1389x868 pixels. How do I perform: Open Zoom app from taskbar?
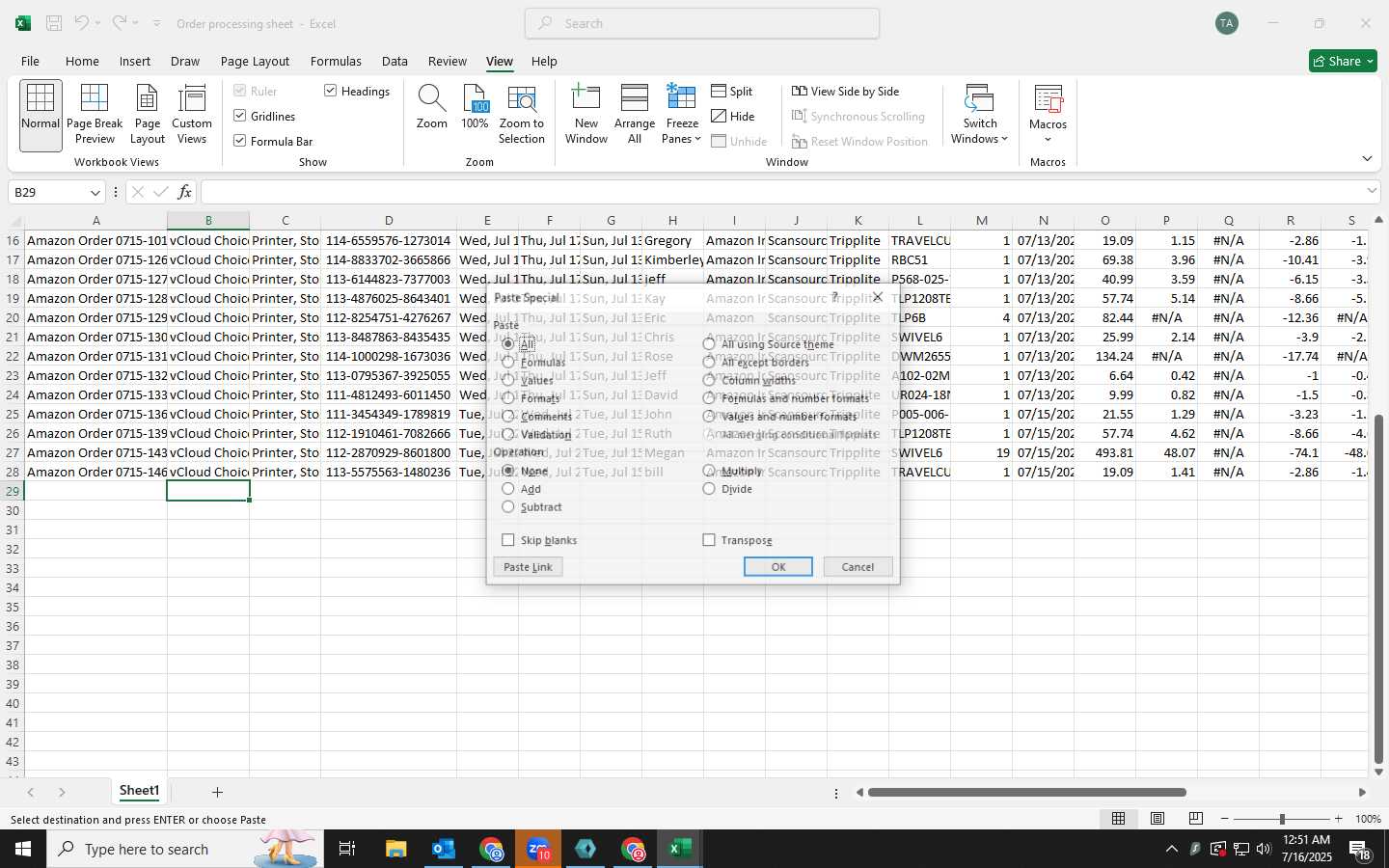point(538,849)
